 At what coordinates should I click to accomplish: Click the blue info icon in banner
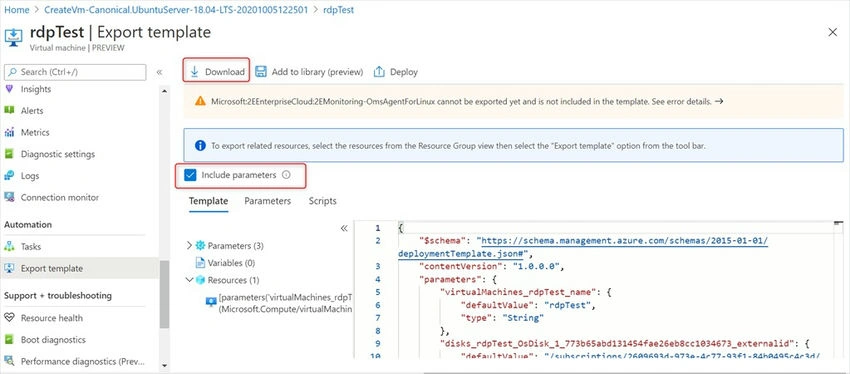201,145
